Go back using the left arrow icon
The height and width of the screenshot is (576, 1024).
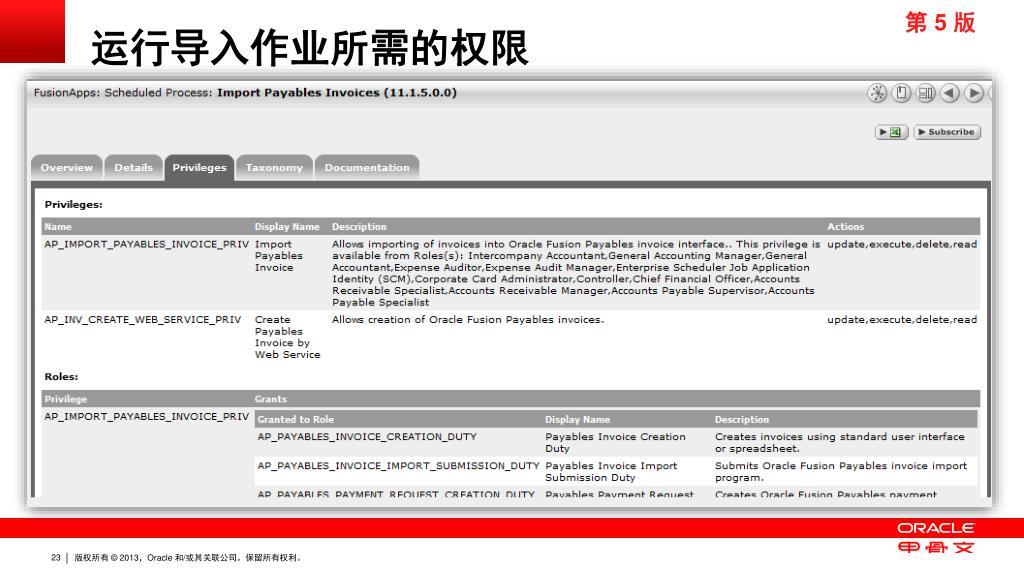[x=950, y=93]
